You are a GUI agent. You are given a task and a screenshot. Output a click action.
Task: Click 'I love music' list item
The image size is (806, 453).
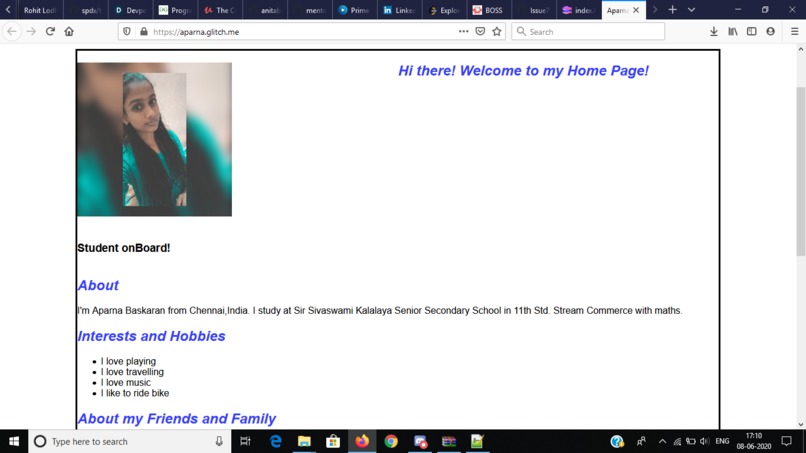[x=125, y=383]
